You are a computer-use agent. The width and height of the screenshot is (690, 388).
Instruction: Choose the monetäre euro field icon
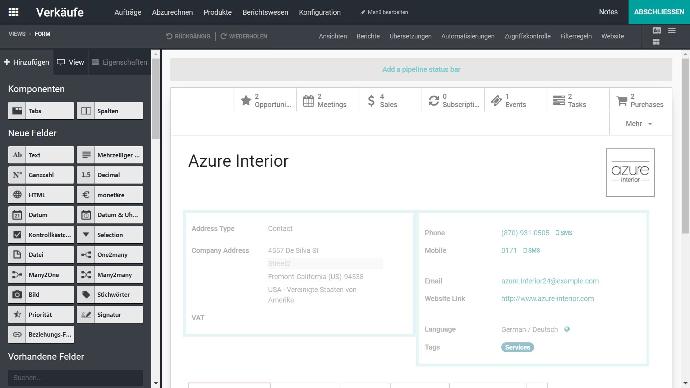tap(86, 195)
